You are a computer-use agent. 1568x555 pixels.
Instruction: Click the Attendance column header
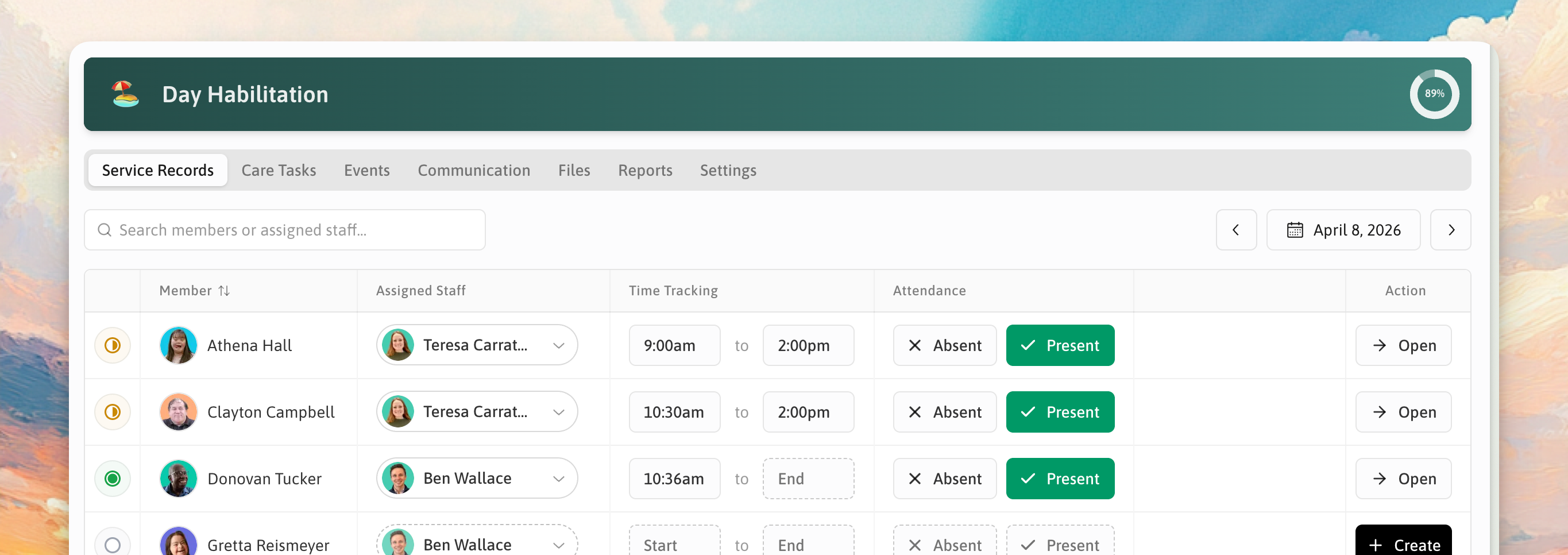[929, 291]
